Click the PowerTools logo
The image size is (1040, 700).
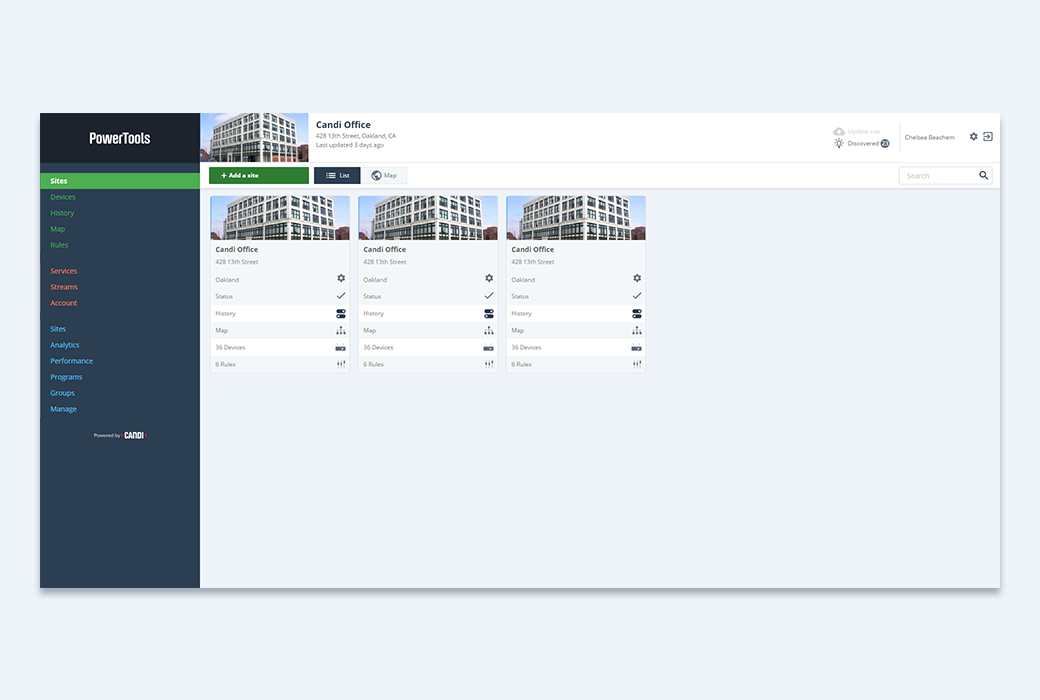point(120,138)
